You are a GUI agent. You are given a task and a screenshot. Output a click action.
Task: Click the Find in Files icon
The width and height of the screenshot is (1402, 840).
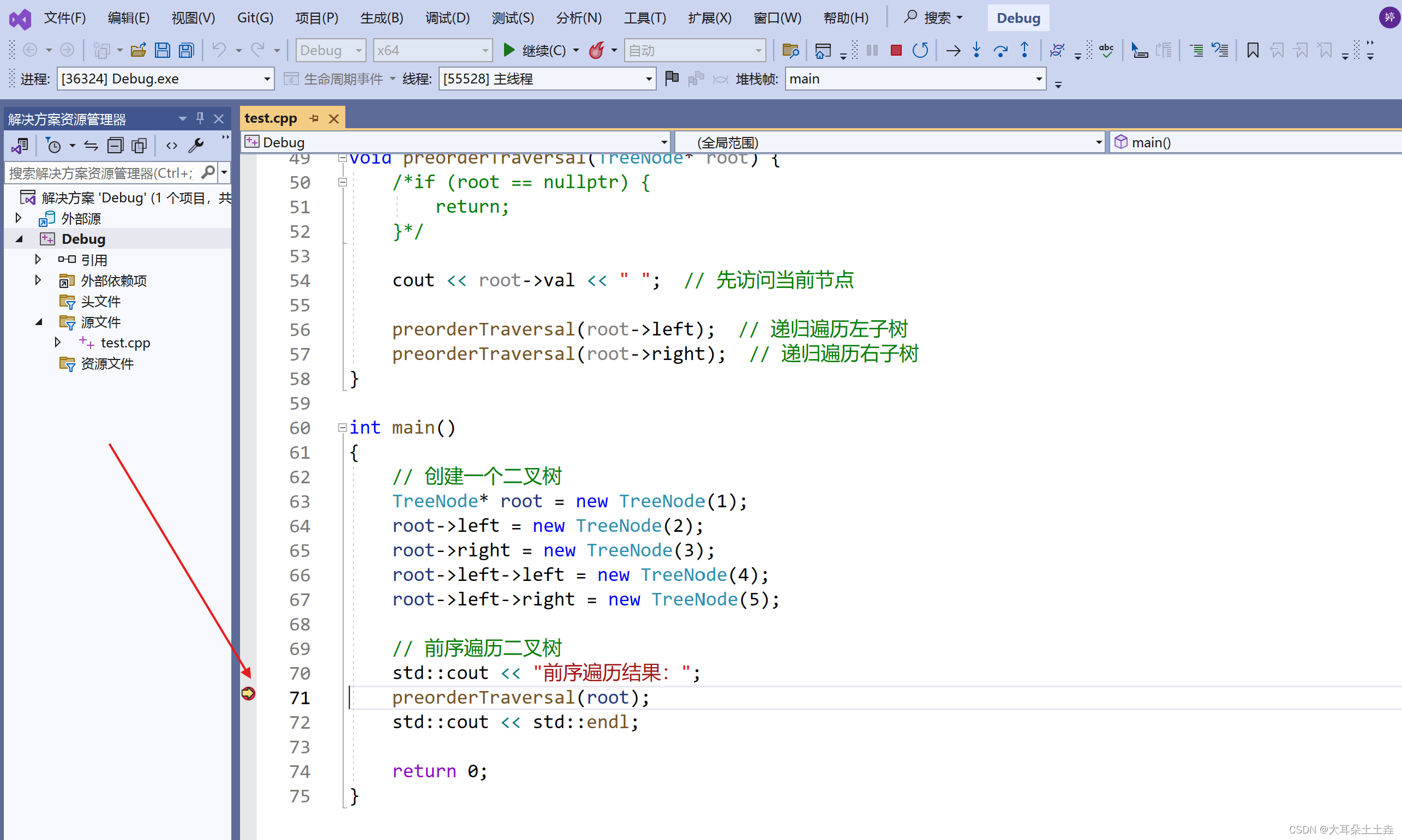pos(790,50)
